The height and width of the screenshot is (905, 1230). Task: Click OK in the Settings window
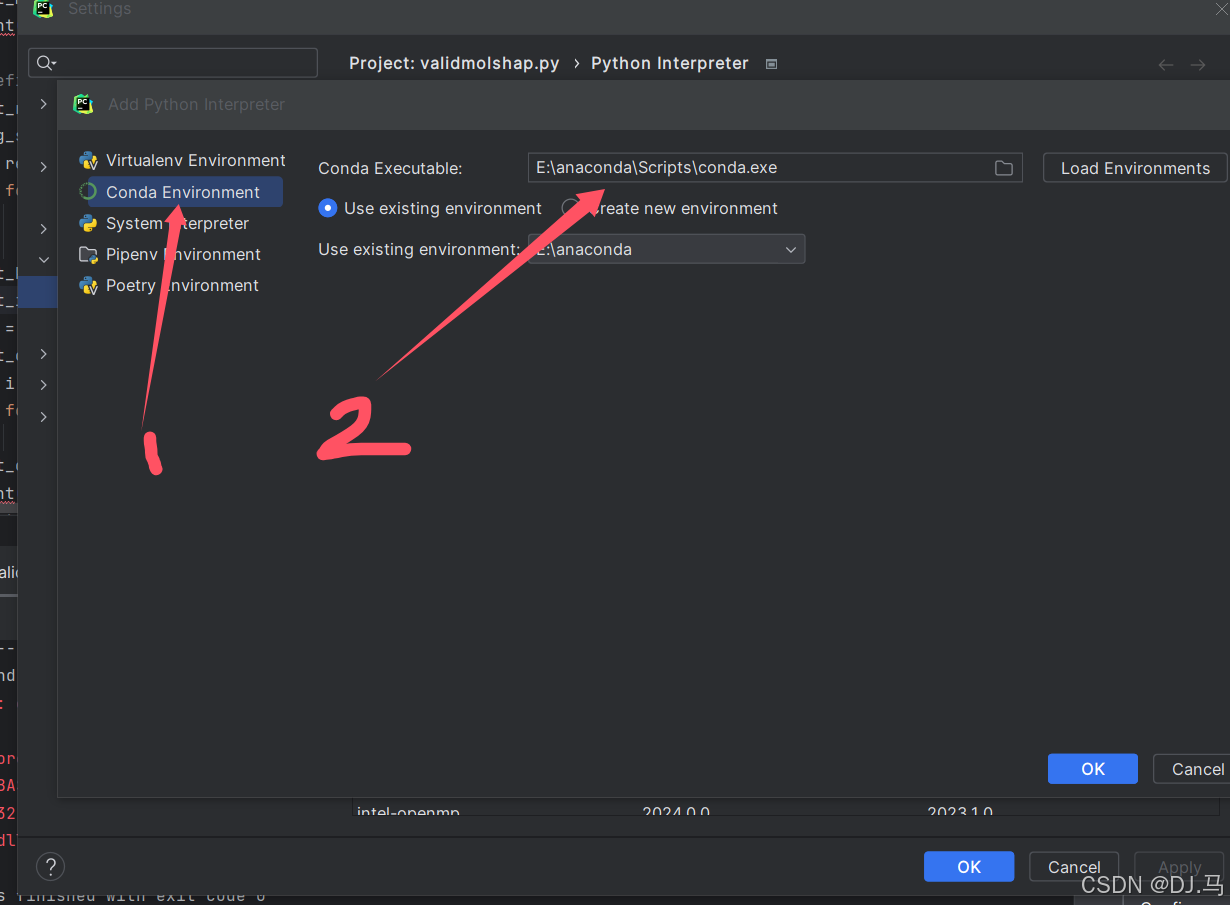click(969, 867)
